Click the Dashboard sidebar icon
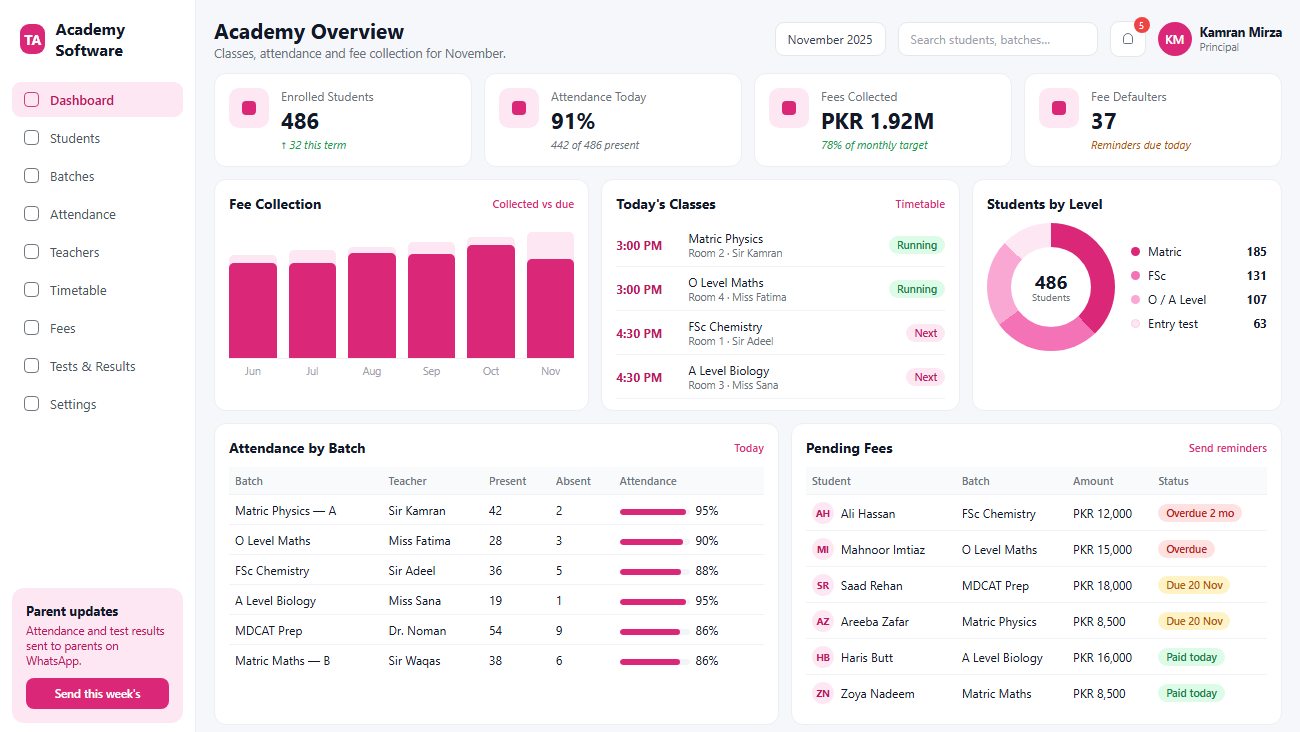 coord(31,100)
